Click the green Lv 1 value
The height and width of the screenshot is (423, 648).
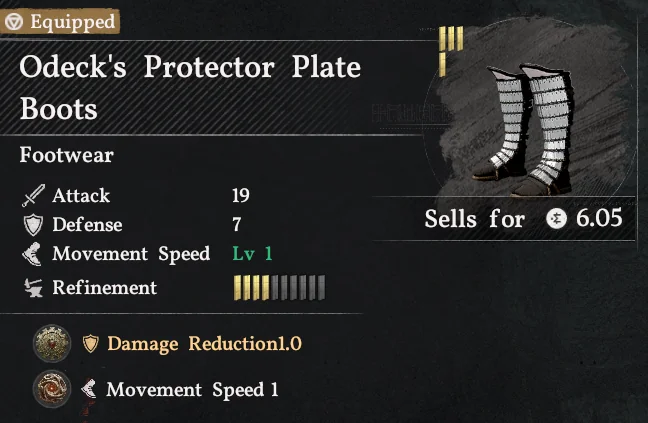pos(252,254)
